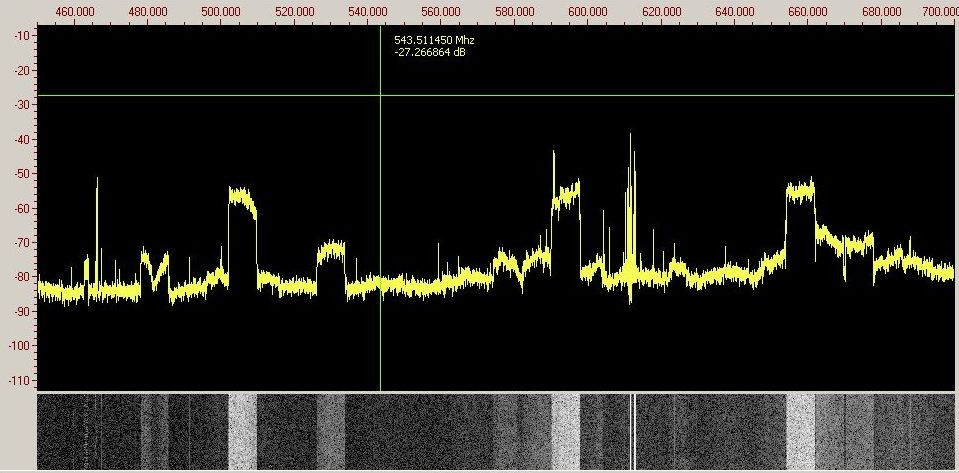
Task: Click the -50 dB axis label
Action: coord(21,174)
